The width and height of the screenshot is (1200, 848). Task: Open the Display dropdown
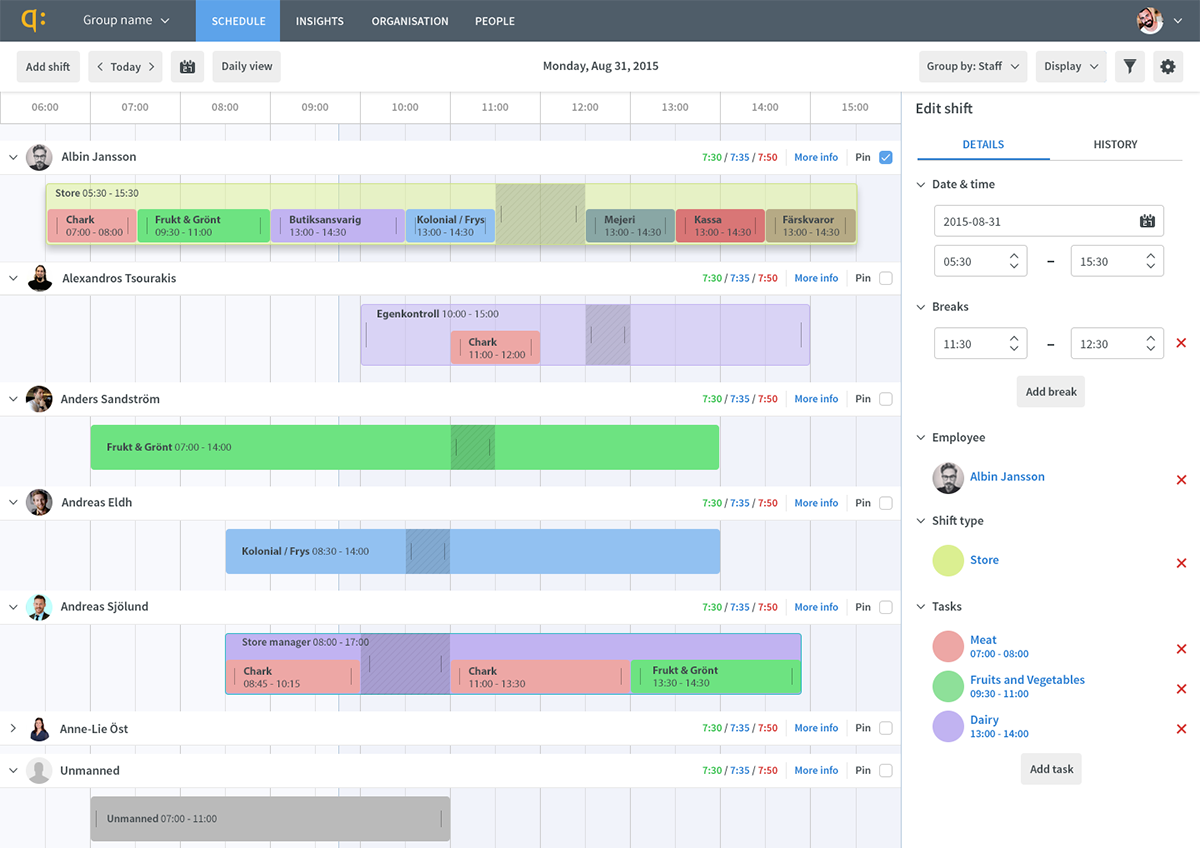point(1071,67)
